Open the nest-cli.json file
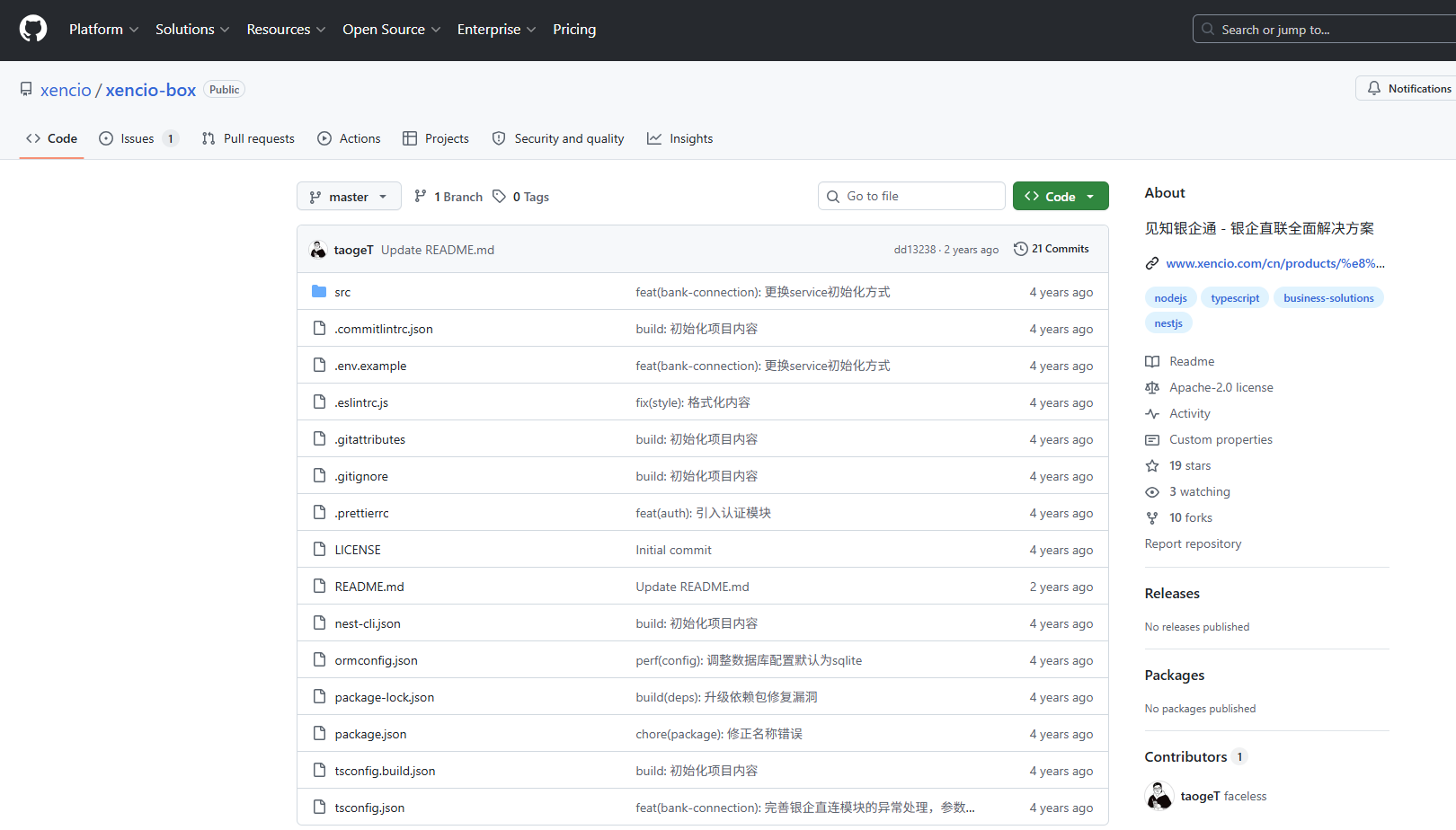Viewport: 1456px width, 830px height. pos(368,623)
